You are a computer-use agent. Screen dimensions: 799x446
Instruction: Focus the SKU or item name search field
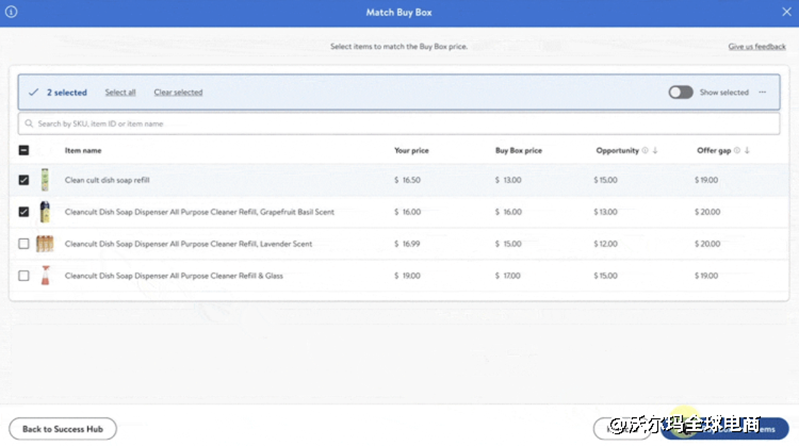tap(400, 124)
